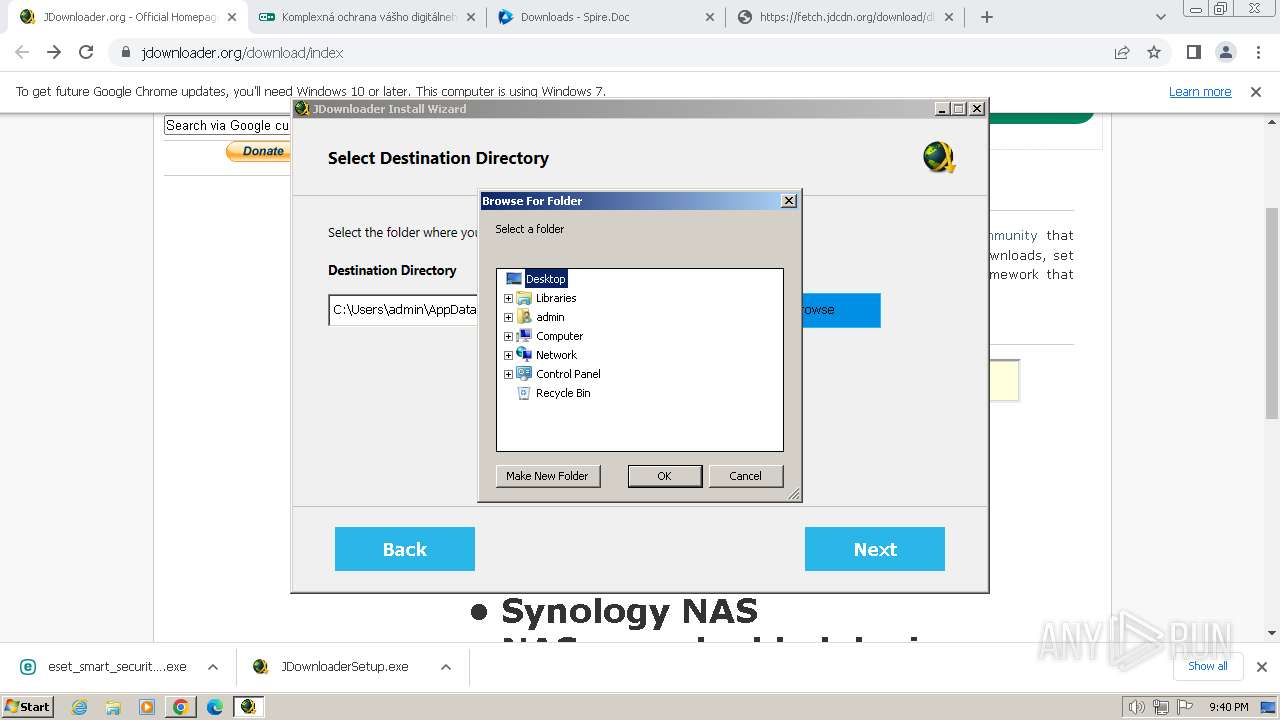1280x720 pixels.
Task: Bookmark this page with the star icon
Action: pos(1154,52)
